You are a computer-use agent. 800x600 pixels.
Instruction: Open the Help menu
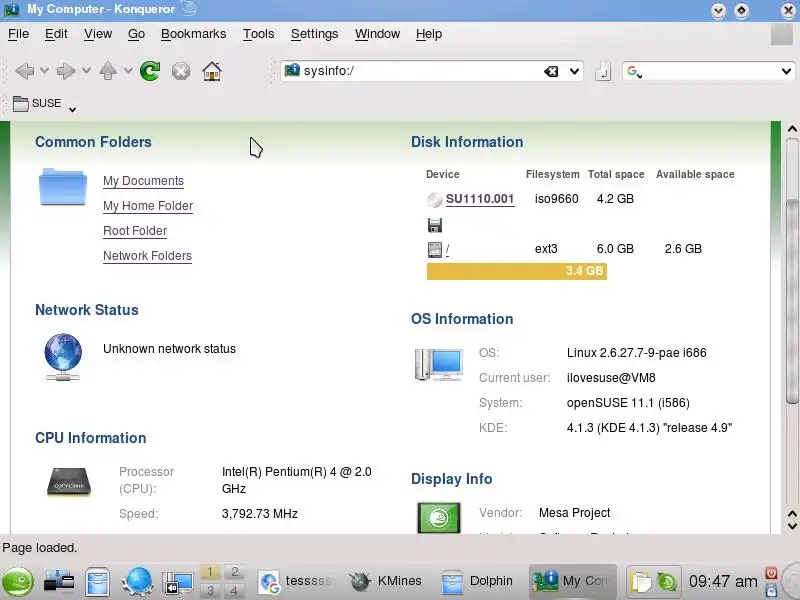(429, 34)
